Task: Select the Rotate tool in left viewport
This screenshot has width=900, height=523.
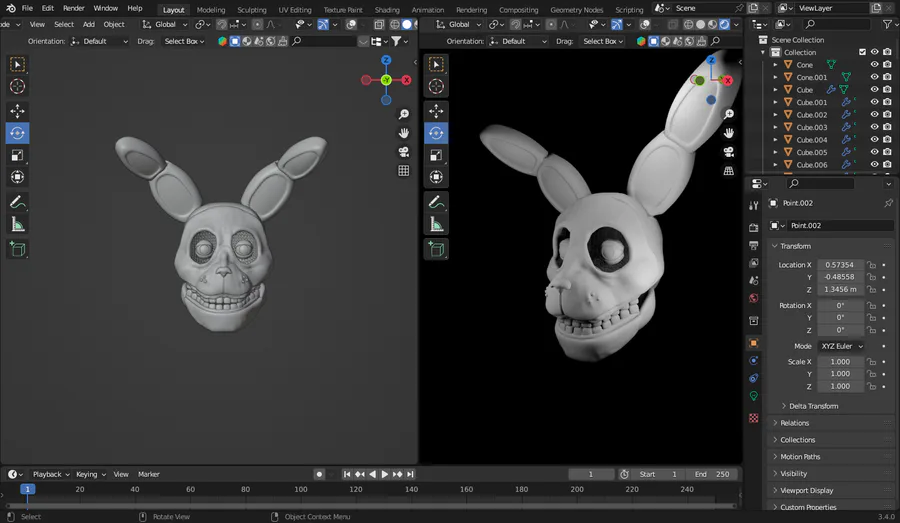Action: pyautogui.click(x=17, y=133)
